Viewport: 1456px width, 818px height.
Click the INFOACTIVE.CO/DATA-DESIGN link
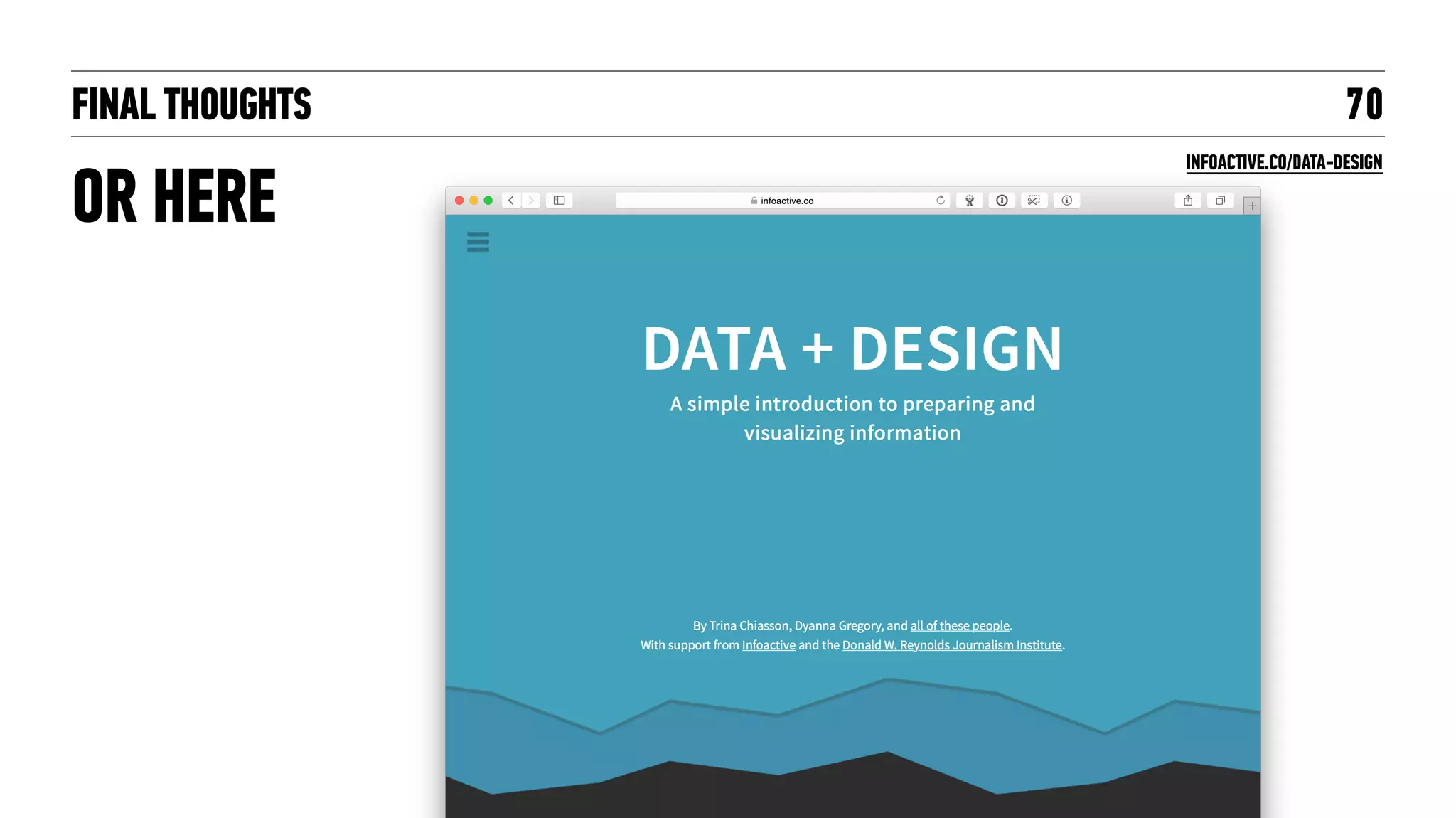tap(1284, 163)
